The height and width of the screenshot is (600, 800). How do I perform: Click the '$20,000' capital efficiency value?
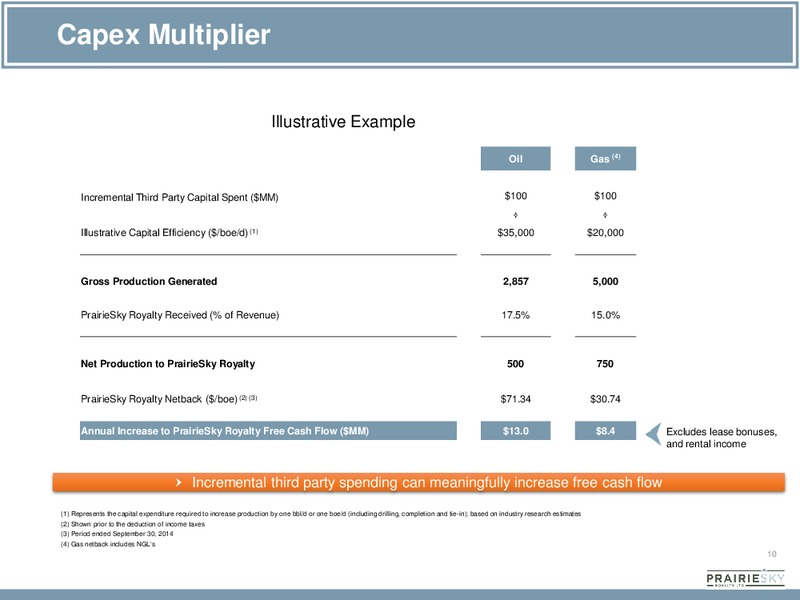(x=605, y=233)
